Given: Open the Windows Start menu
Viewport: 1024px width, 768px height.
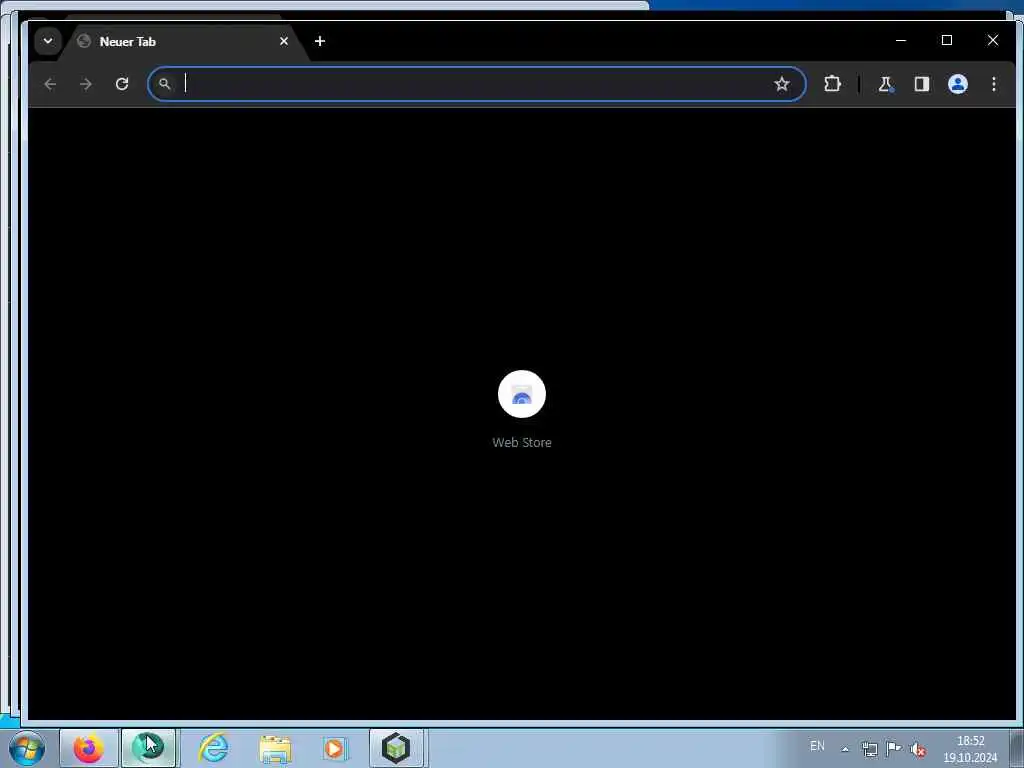Looking at the screenshot, I should (x=27, y=748).
